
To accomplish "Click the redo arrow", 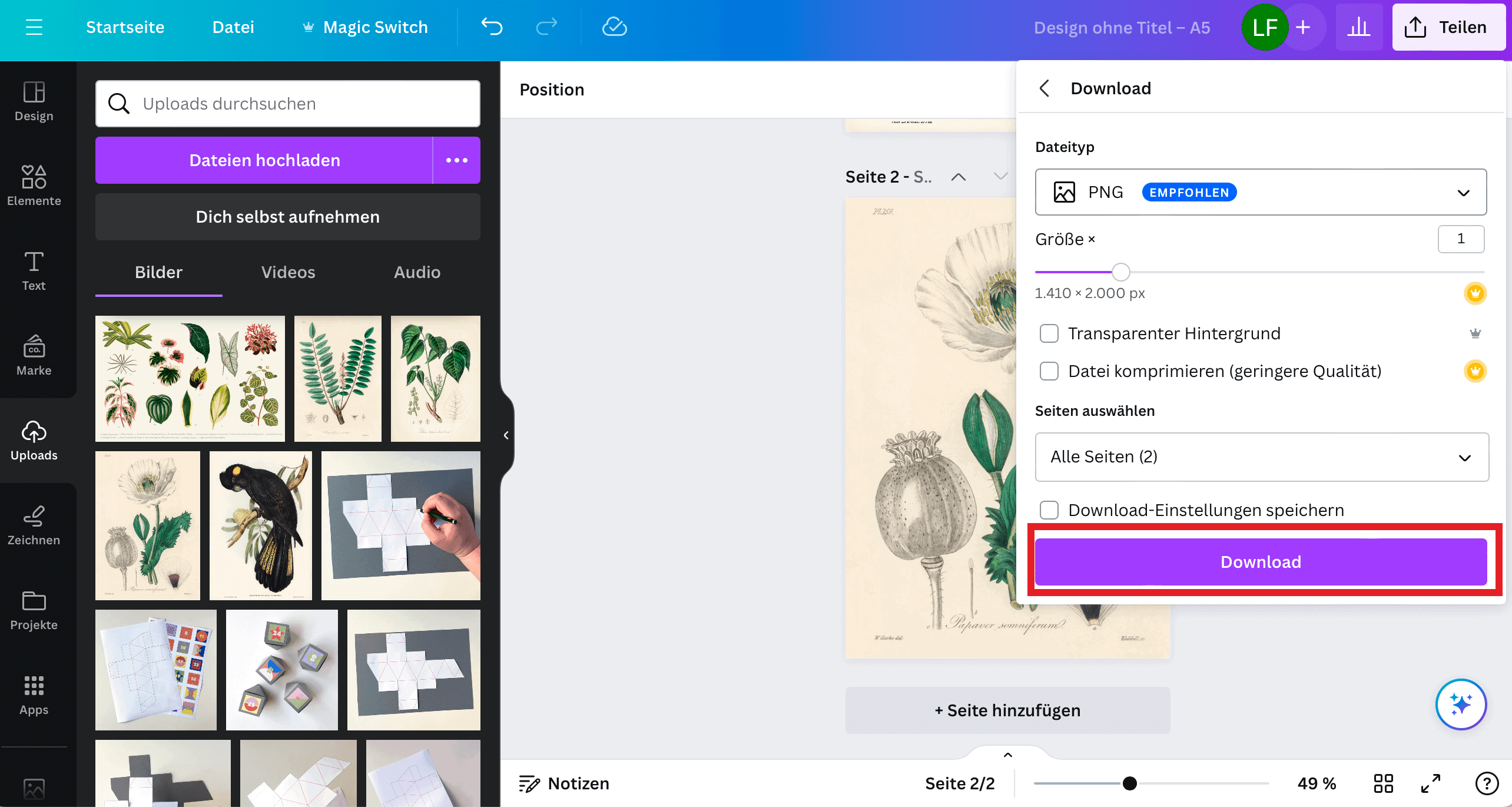I will (x=546, y=27).
